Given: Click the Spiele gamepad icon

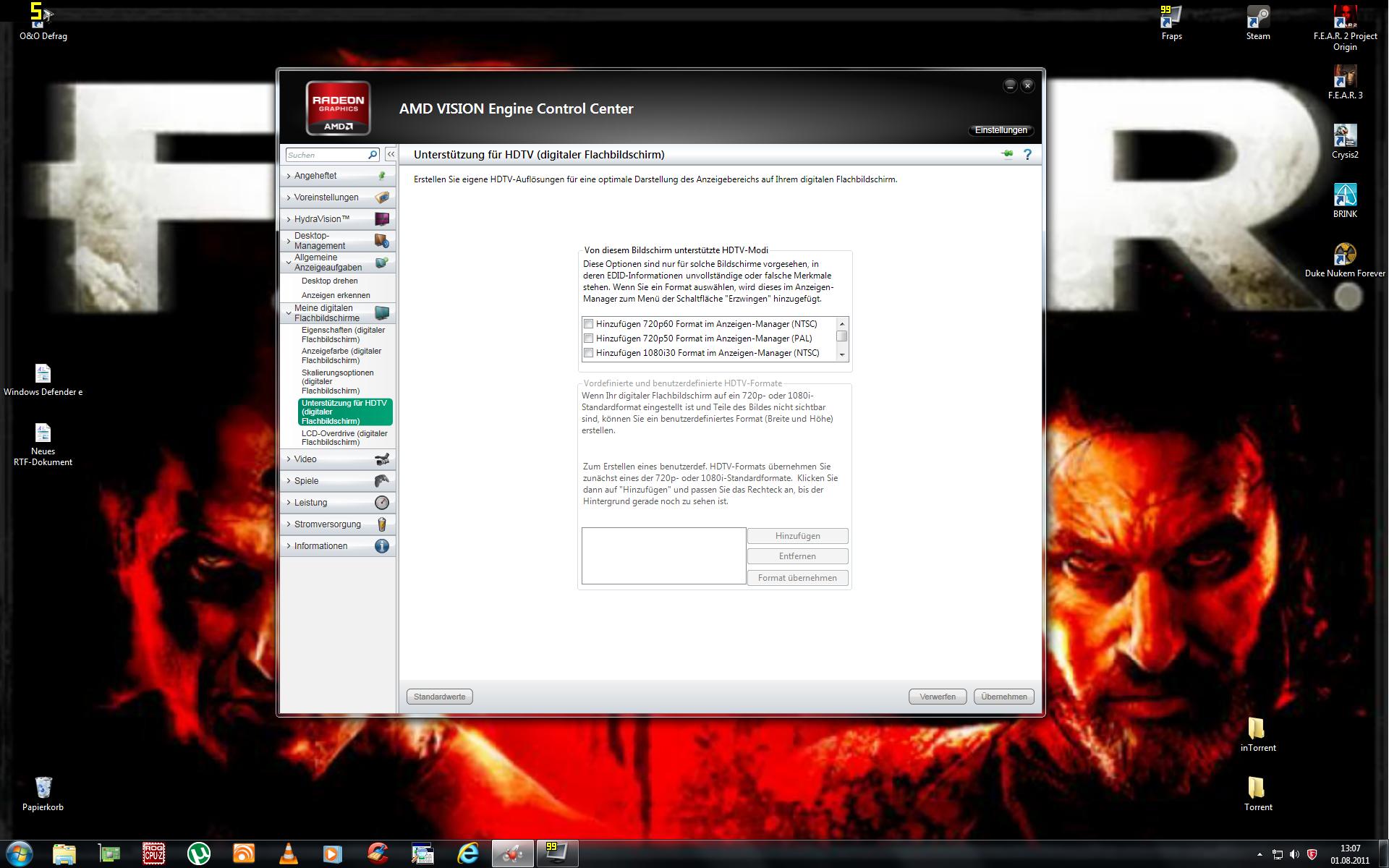Looking at the screenshot, I should [x=382, y=481].
